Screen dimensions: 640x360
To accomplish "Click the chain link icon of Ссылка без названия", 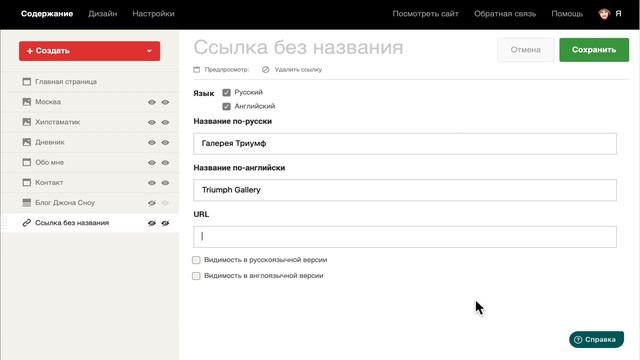I will click(x=27, y=222).
